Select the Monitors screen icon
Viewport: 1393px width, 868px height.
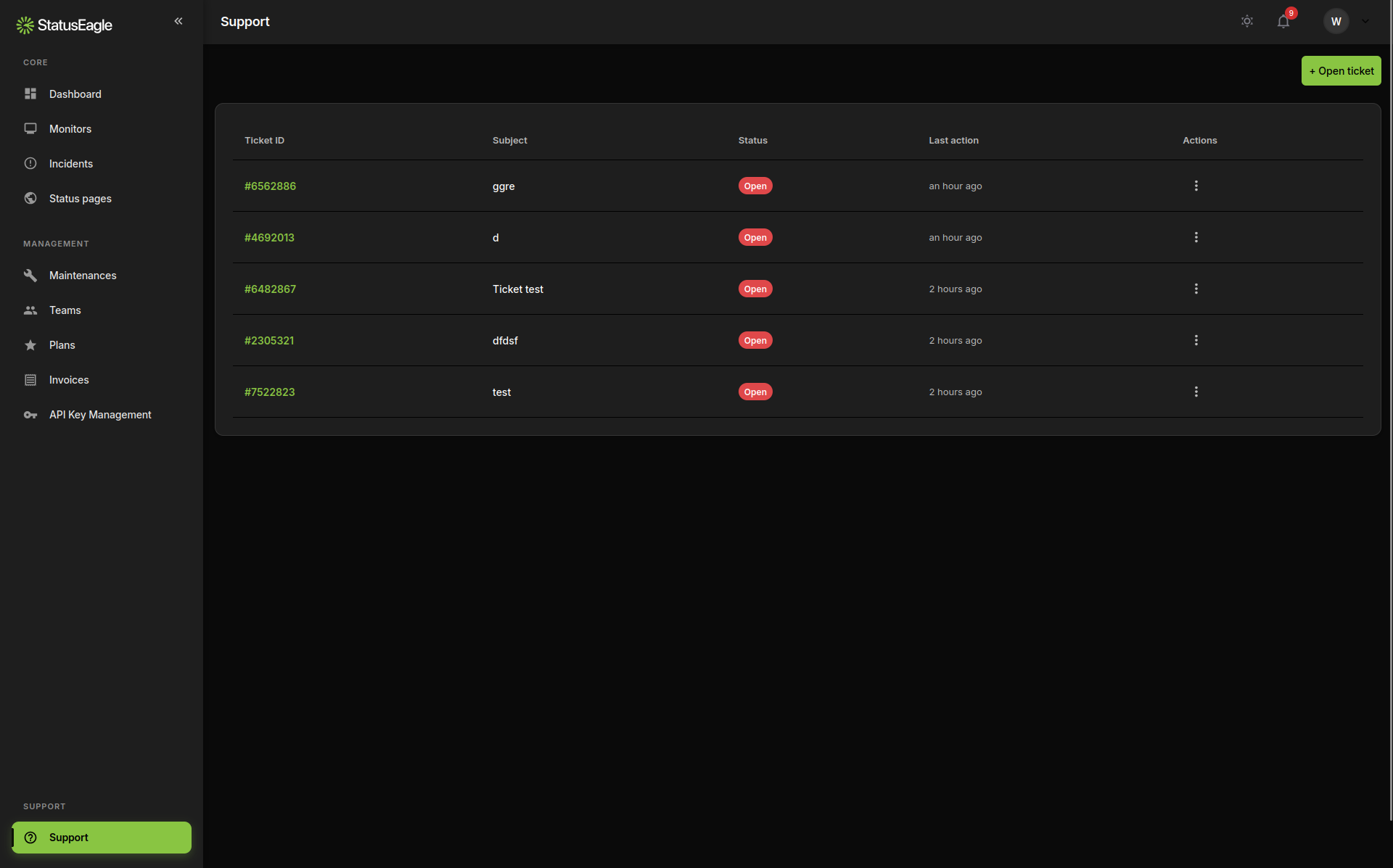tap(30, 128)
